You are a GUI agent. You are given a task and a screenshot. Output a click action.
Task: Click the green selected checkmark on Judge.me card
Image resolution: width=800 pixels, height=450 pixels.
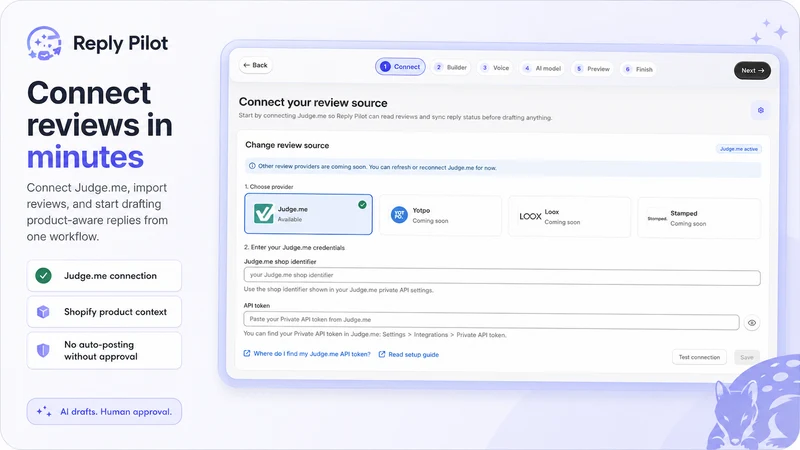click(x=362, y=205)
